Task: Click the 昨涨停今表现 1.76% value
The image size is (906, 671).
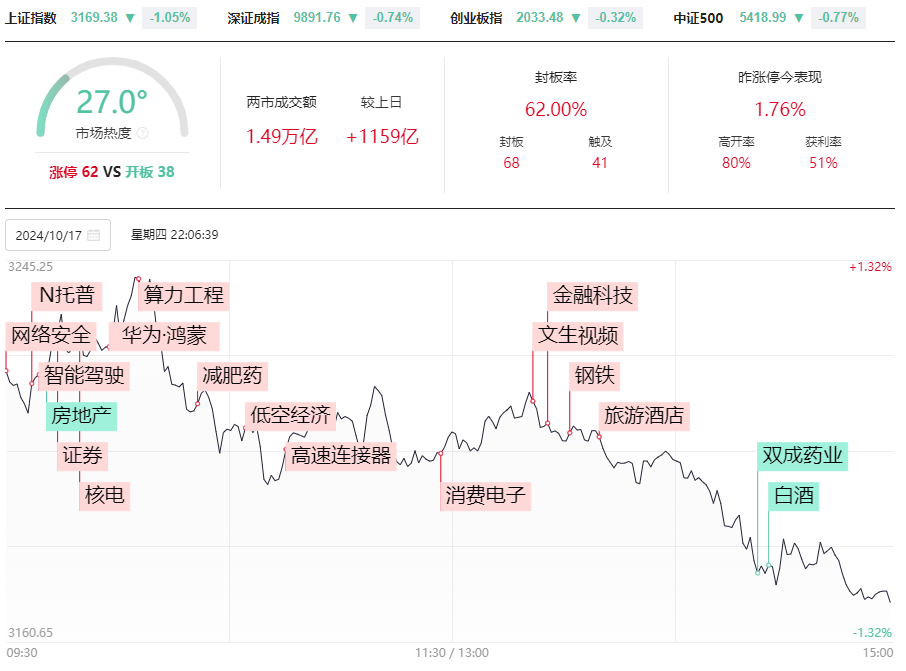Action: tap(779, 109)
